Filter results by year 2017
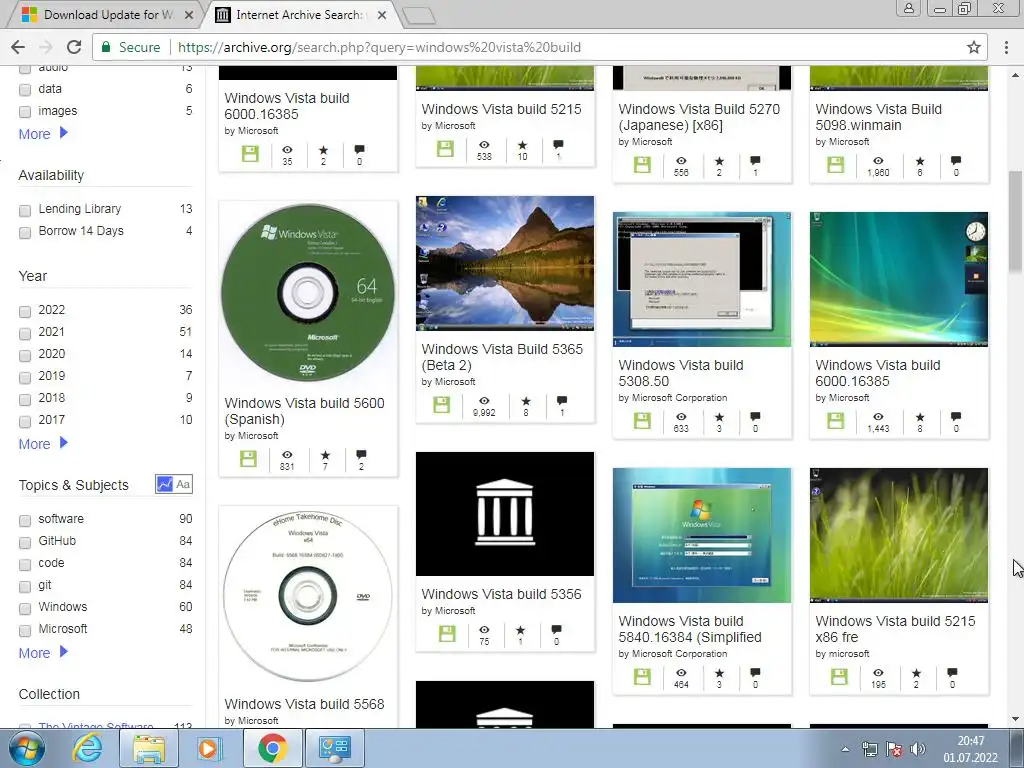Screen dimensions: 1024x768 click(25, 421)
